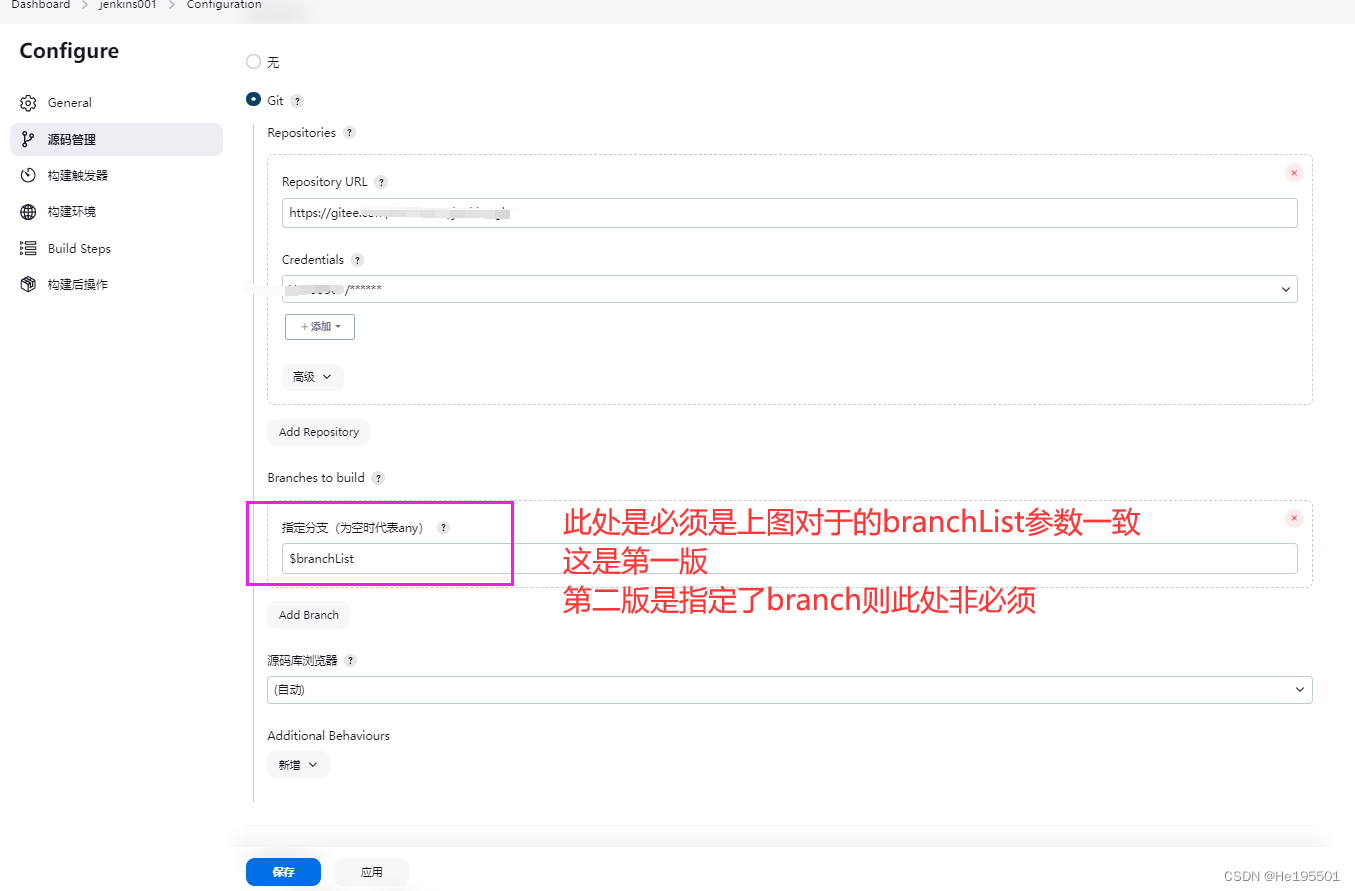Click the General gear icon in sidebar
Viewport: 1355px width, 891px height.
click(28, 103)
